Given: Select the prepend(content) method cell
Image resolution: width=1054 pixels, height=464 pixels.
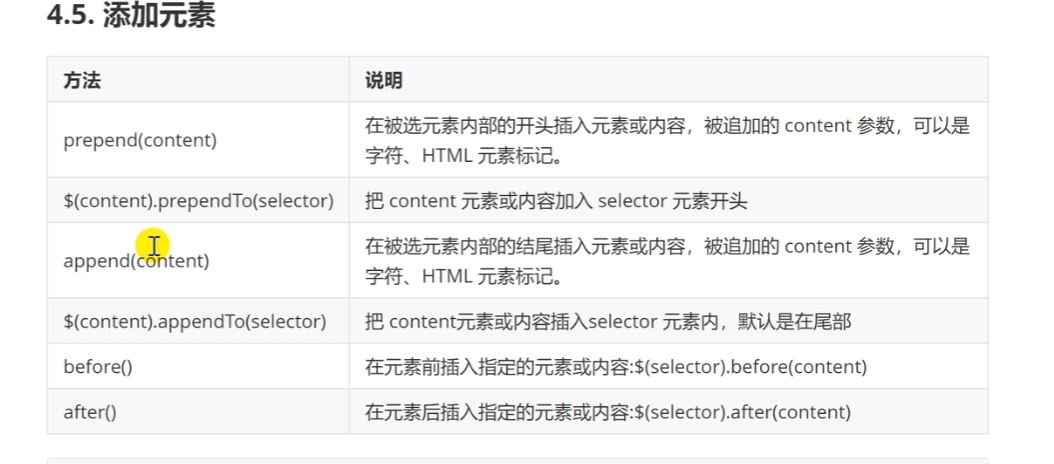Looking at the screenshot, I should (x=140, y=140).
